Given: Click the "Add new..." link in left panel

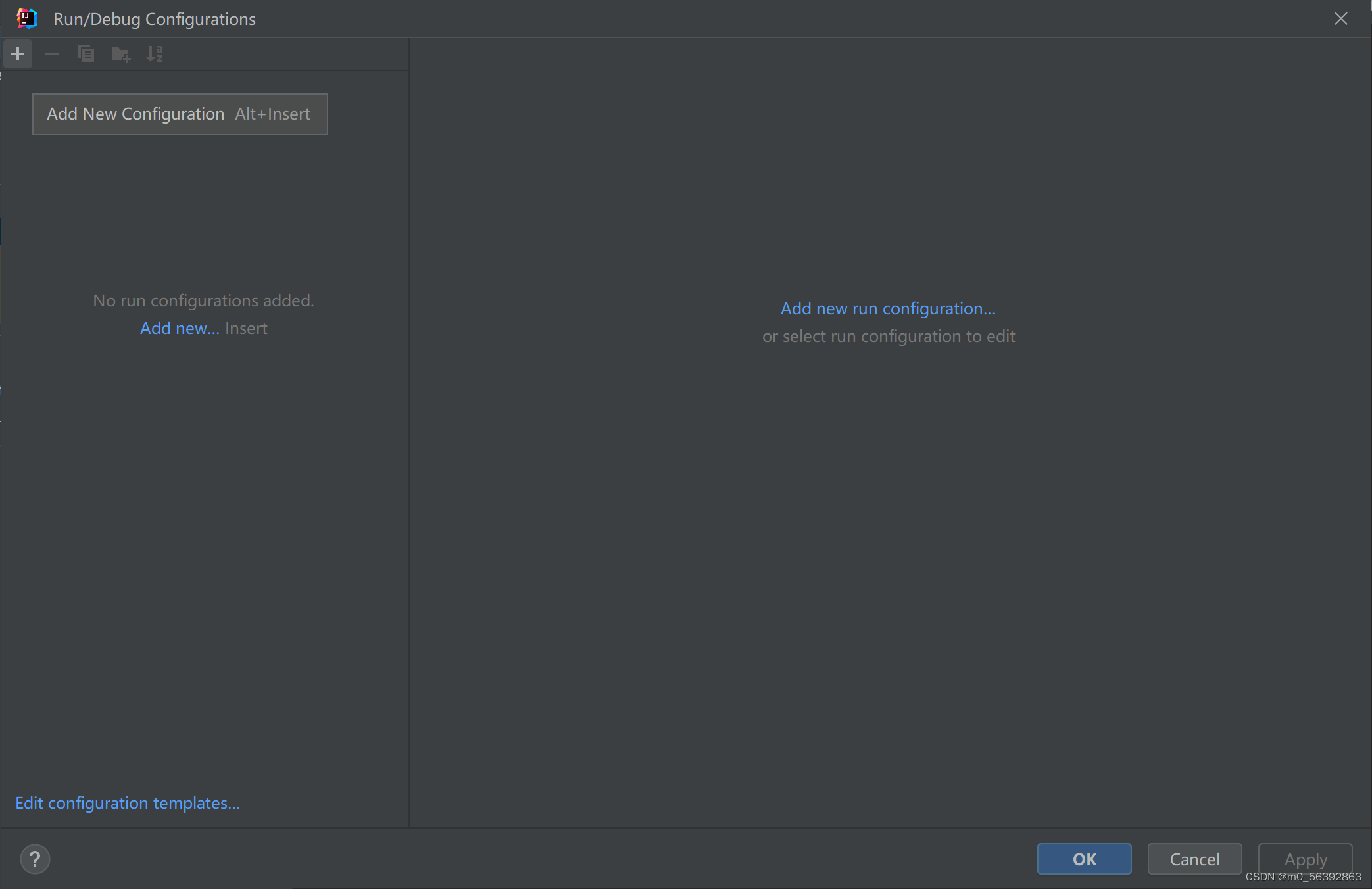Looking at the screenshot, I should click(180, 328).
